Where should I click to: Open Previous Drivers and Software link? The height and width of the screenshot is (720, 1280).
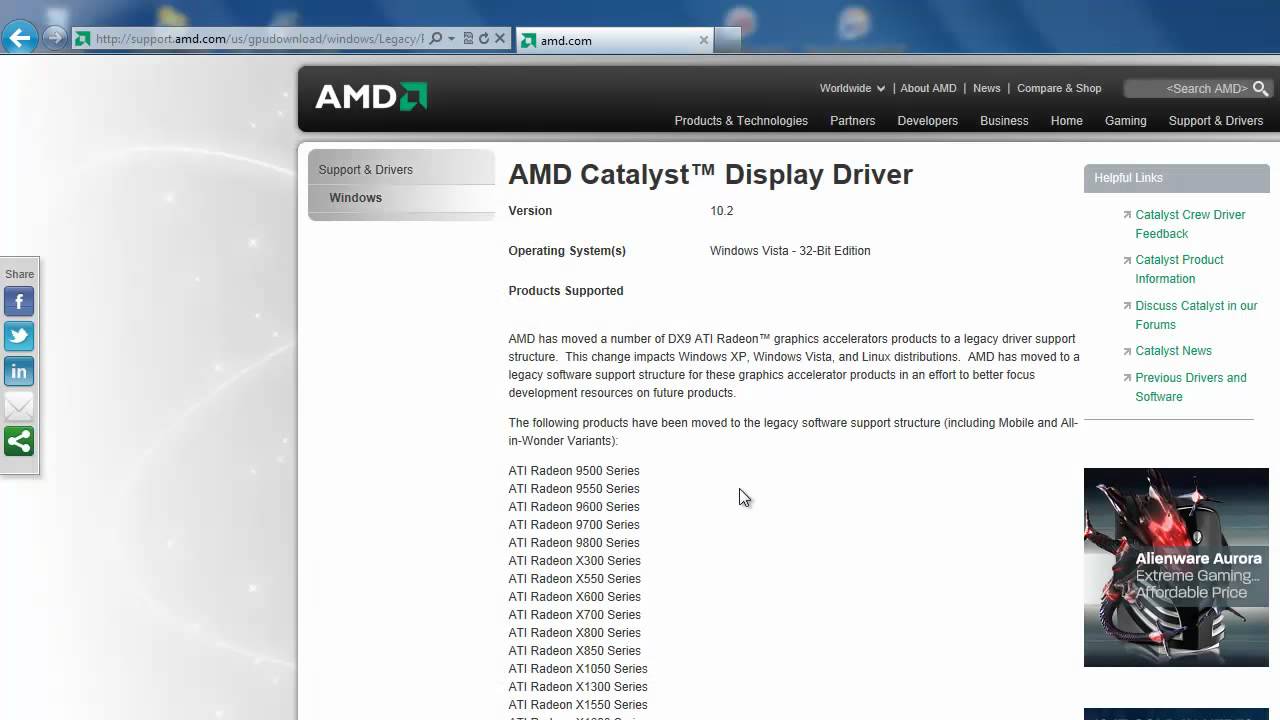[x=1190, y=387]
